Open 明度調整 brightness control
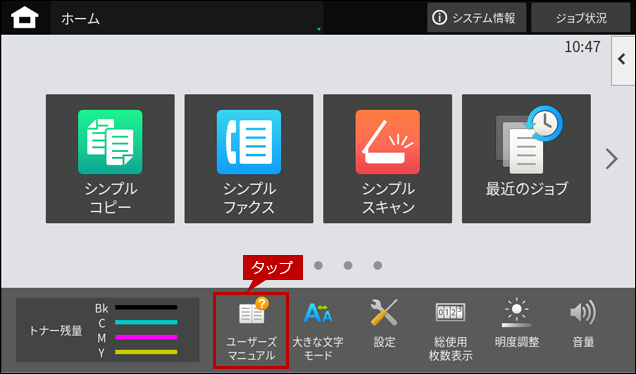 [517, 324]
